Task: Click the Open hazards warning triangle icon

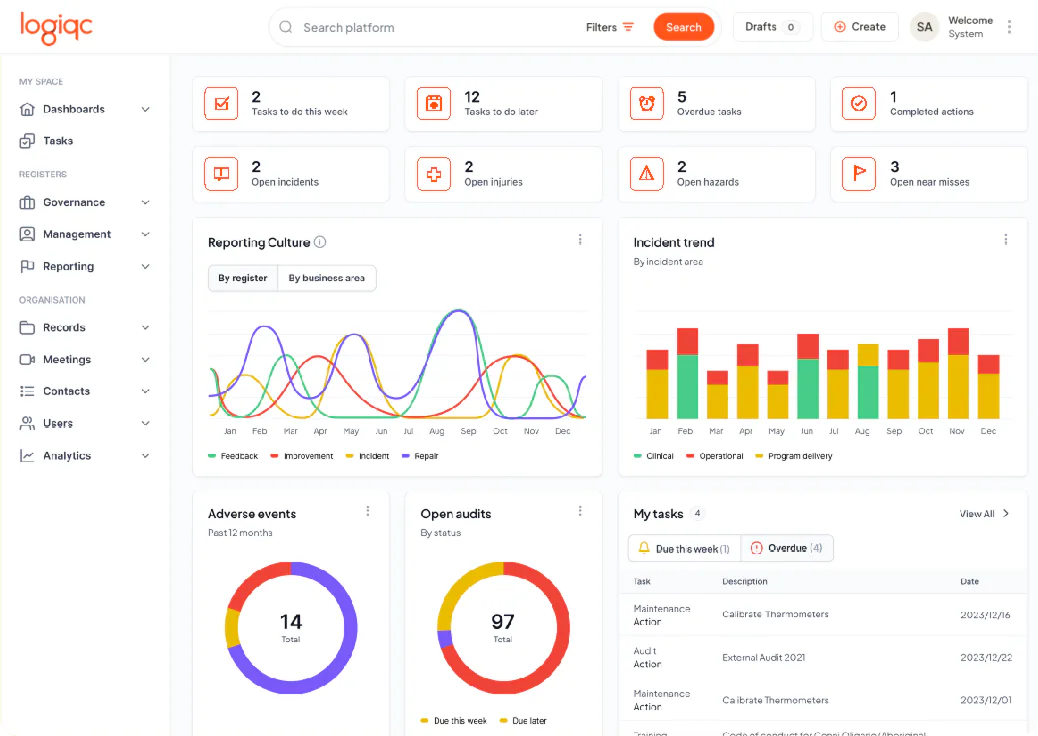Action: pyautogui.click(x=646, y=173)
